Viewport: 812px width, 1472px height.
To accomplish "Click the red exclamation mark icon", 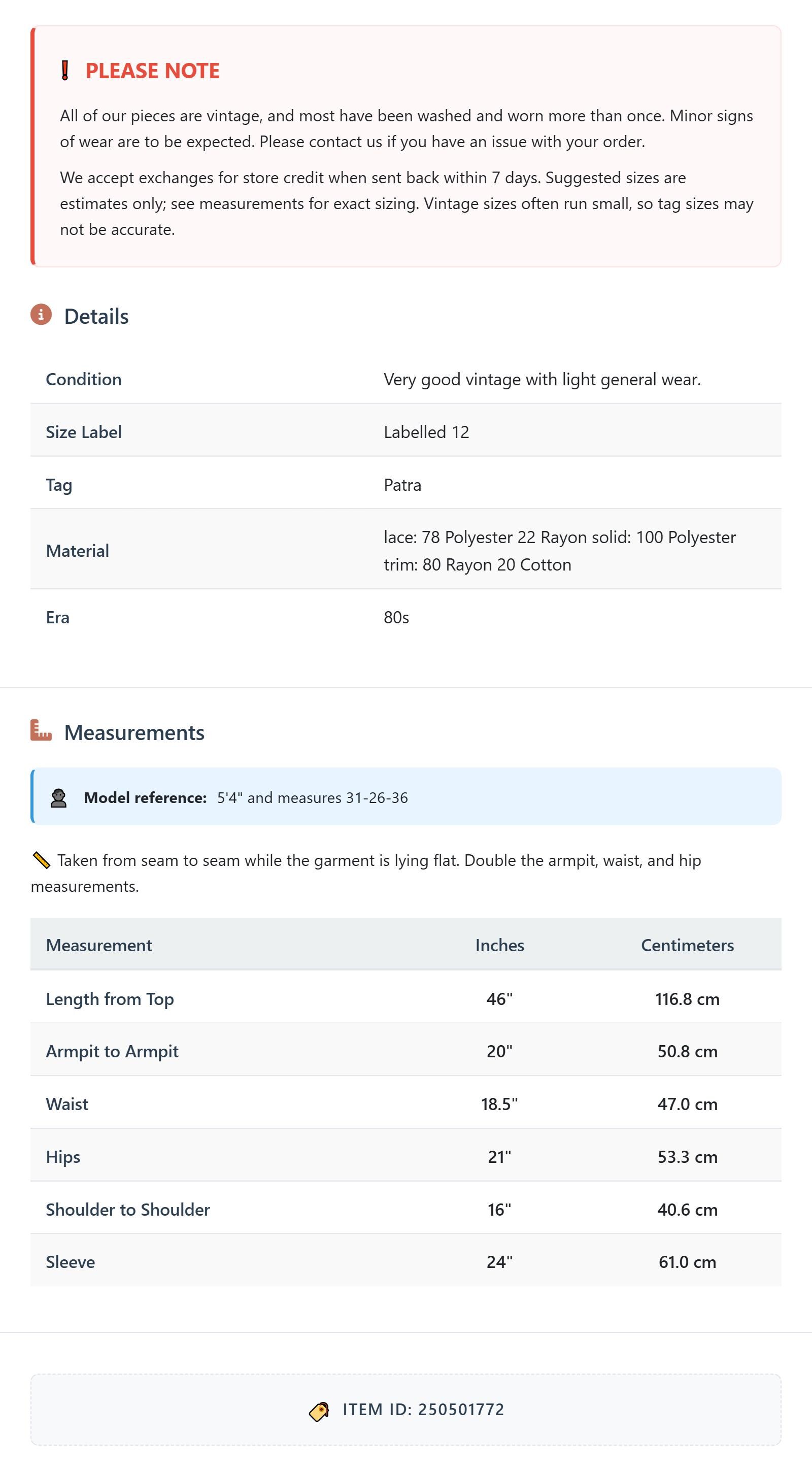I will [65, 71].
